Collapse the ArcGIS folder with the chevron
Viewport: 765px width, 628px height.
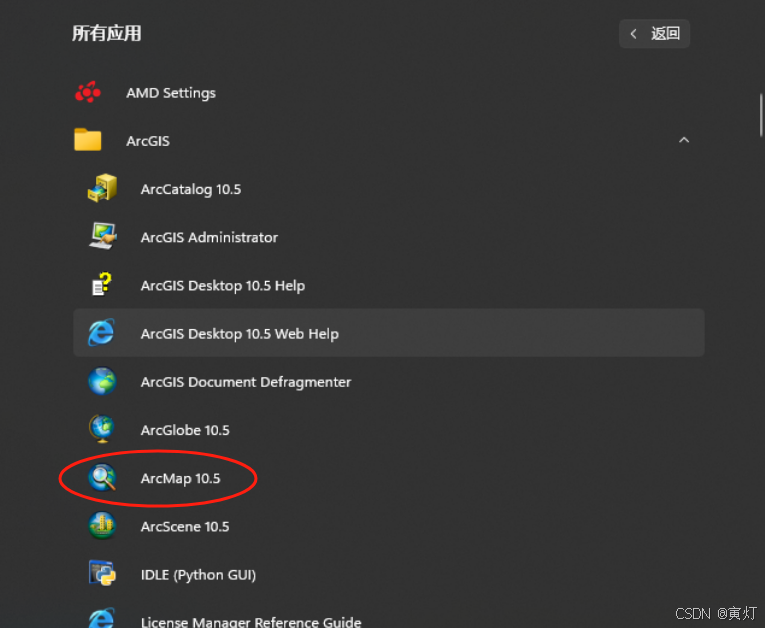point(684,140)
